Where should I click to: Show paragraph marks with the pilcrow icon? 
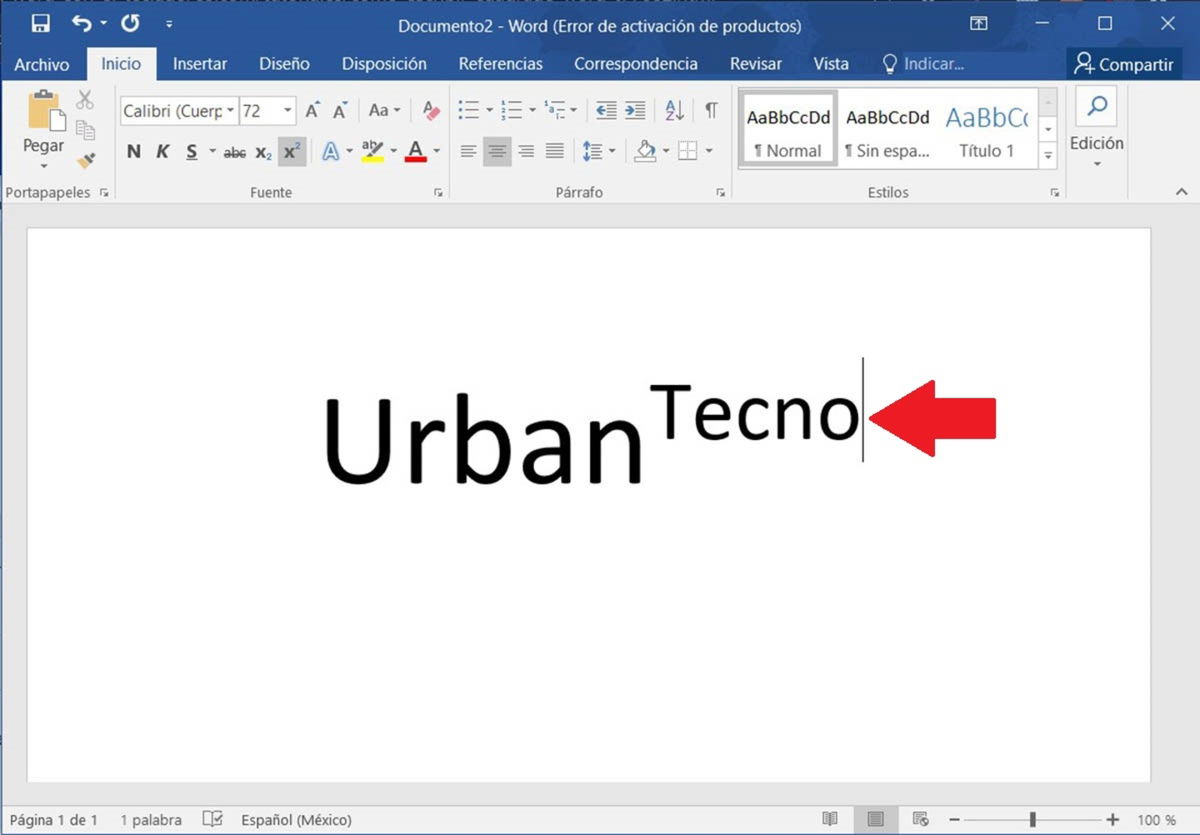coord(711,110)
